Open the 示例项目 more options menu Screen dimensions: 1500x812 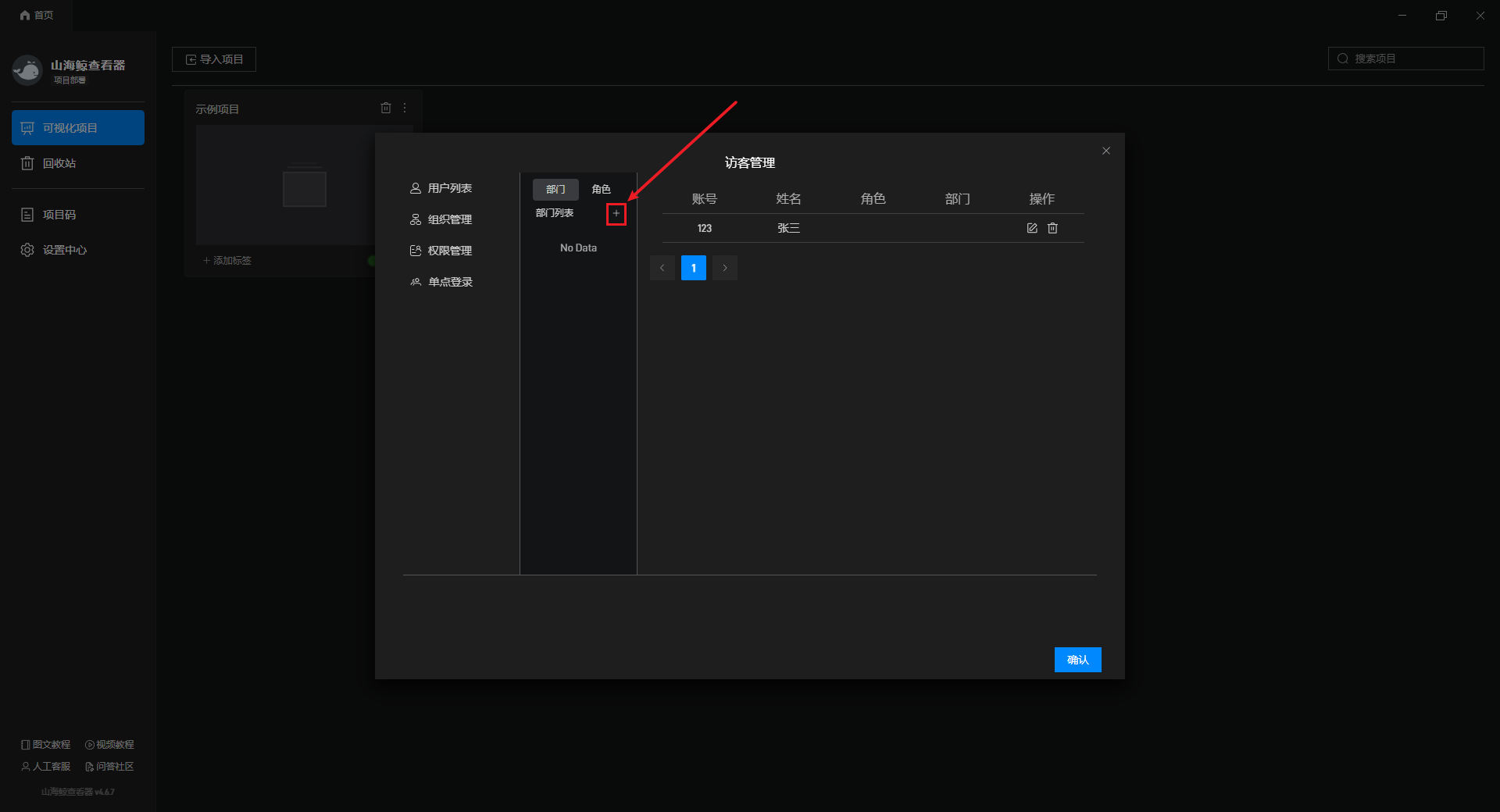[x=405, y=109]
